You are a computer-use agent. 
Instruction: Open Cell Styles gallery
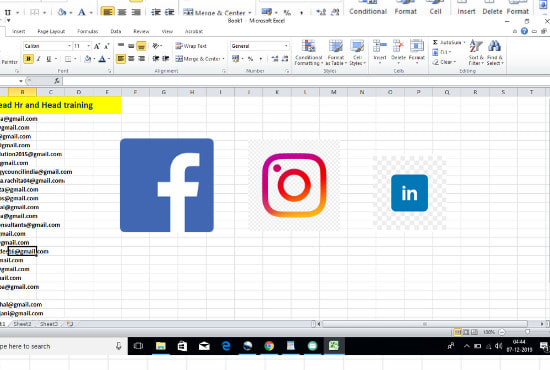click(x=357, y=53)
